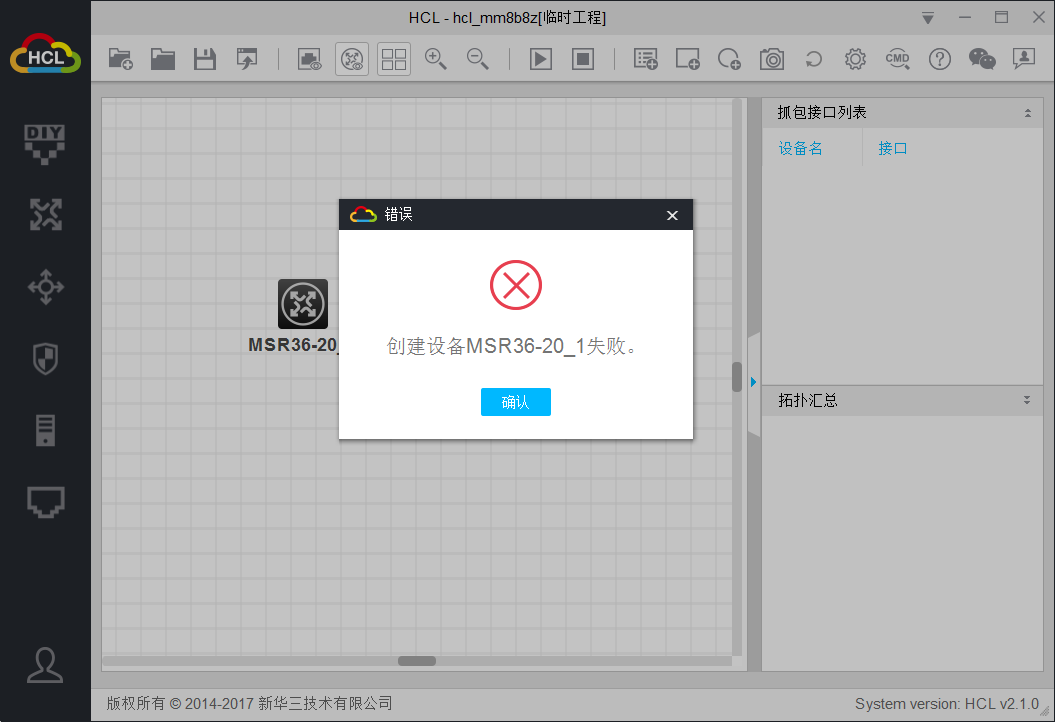Click the 设备名 column header
This screenshot has height=722, width=1055.
pyautogui.click(x=801, y=149)
